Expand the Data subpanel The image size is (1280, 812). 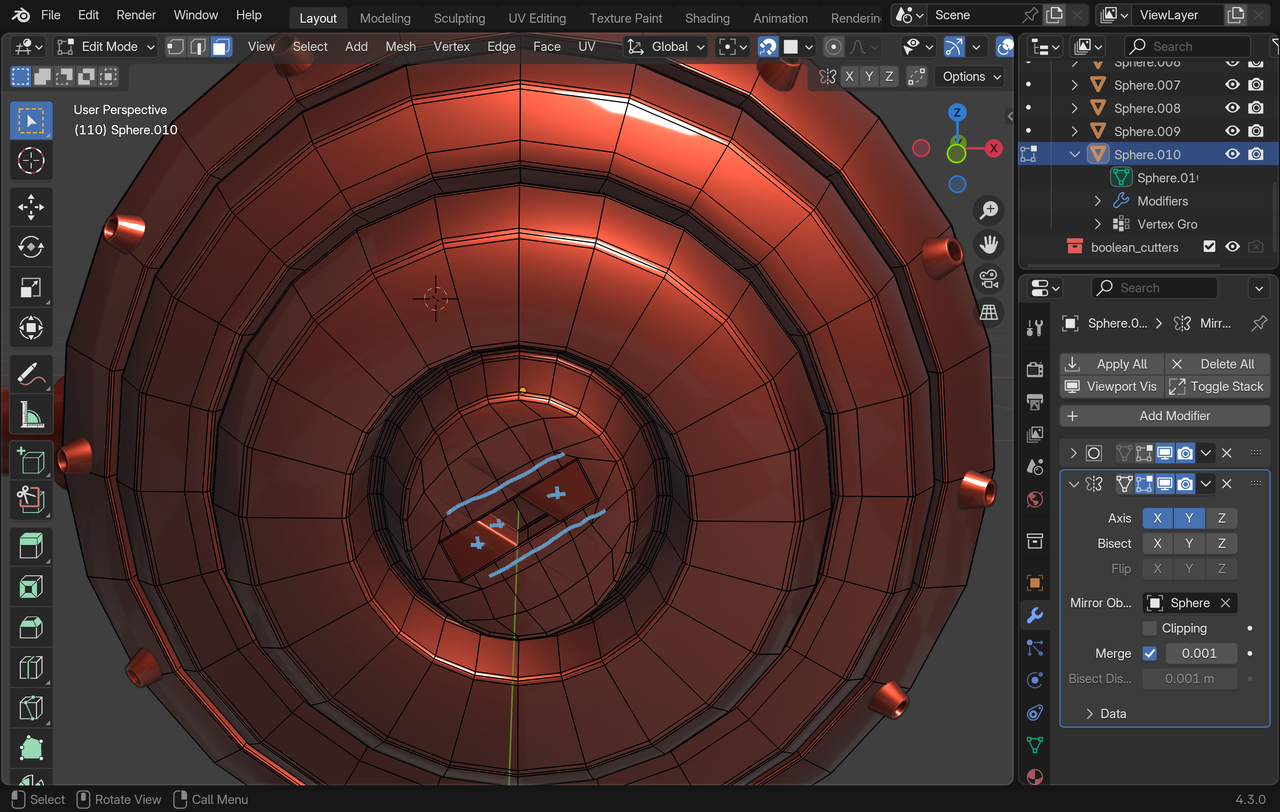[1090, 713]
